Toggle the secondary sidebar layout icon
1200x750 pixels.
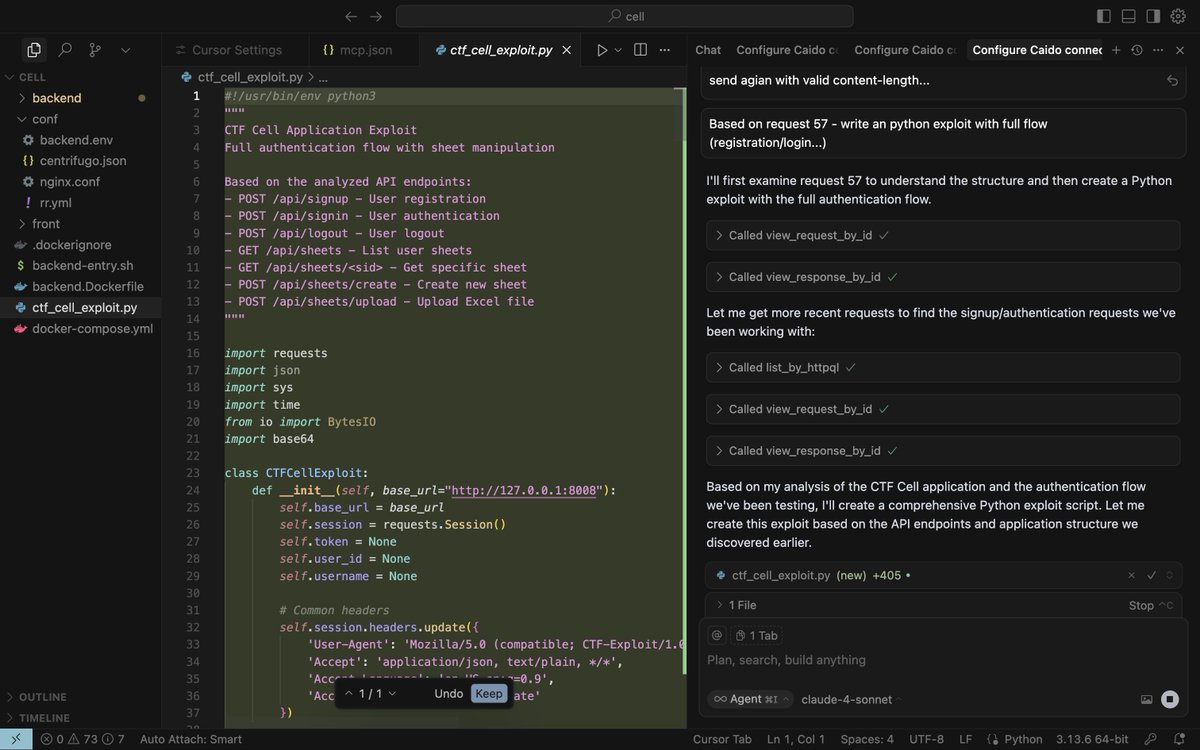[x=1152, y=16]
